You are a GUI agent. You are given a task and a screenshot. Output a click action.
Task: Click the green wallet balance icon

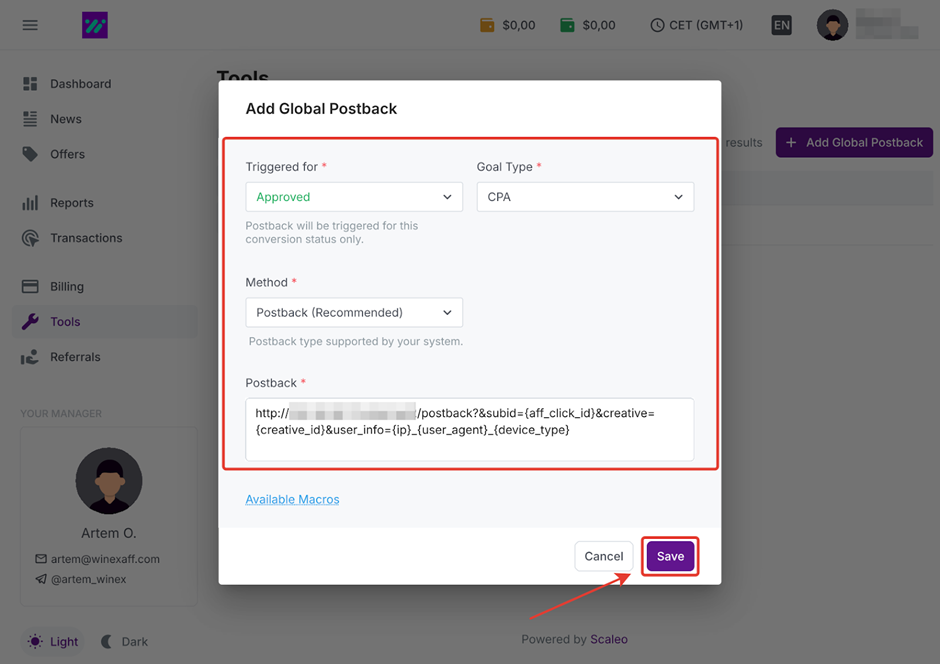(x=567, y=25)
